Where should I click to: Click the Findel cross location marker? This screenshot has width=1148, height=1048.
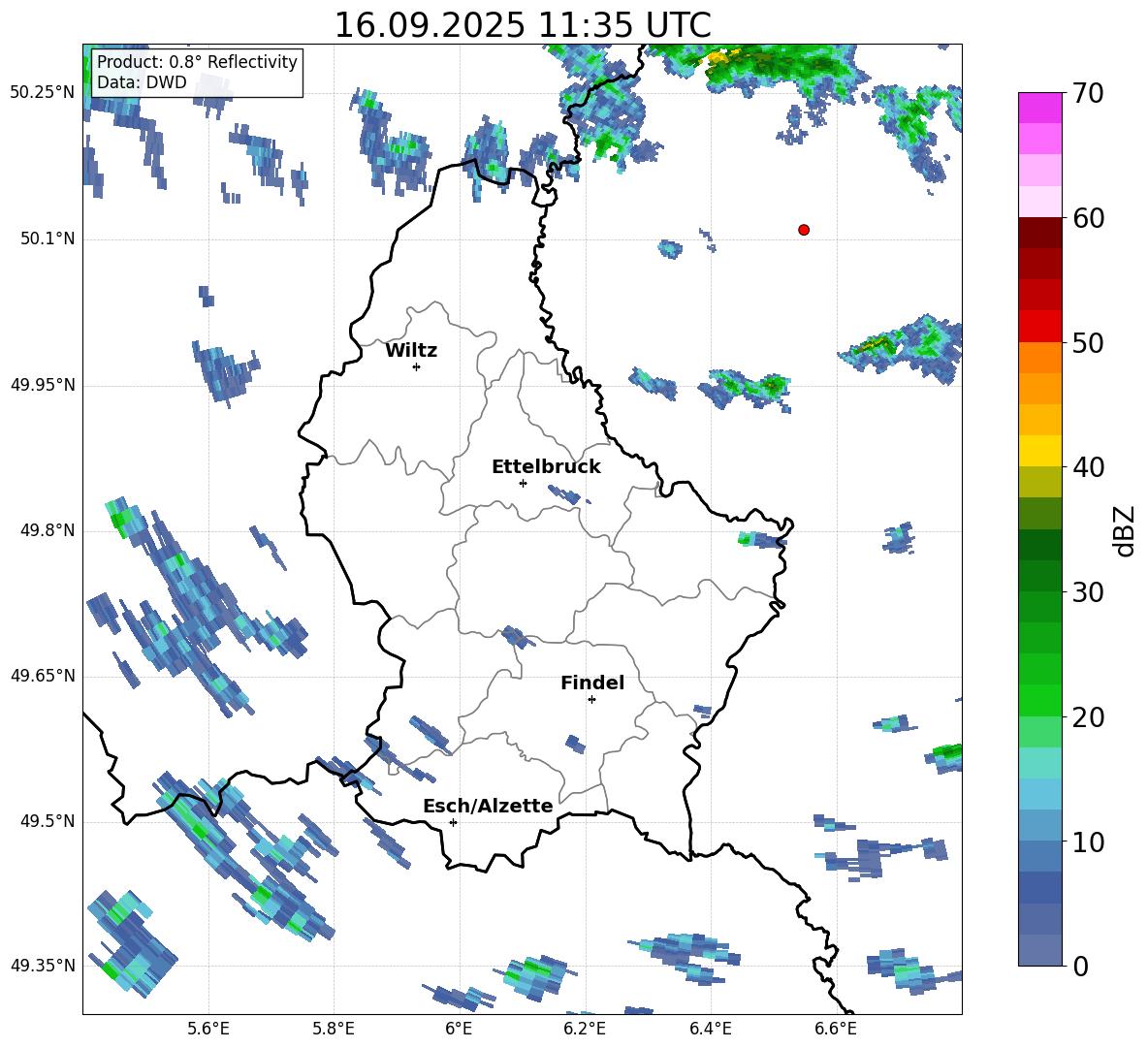(x=591, y=700)
